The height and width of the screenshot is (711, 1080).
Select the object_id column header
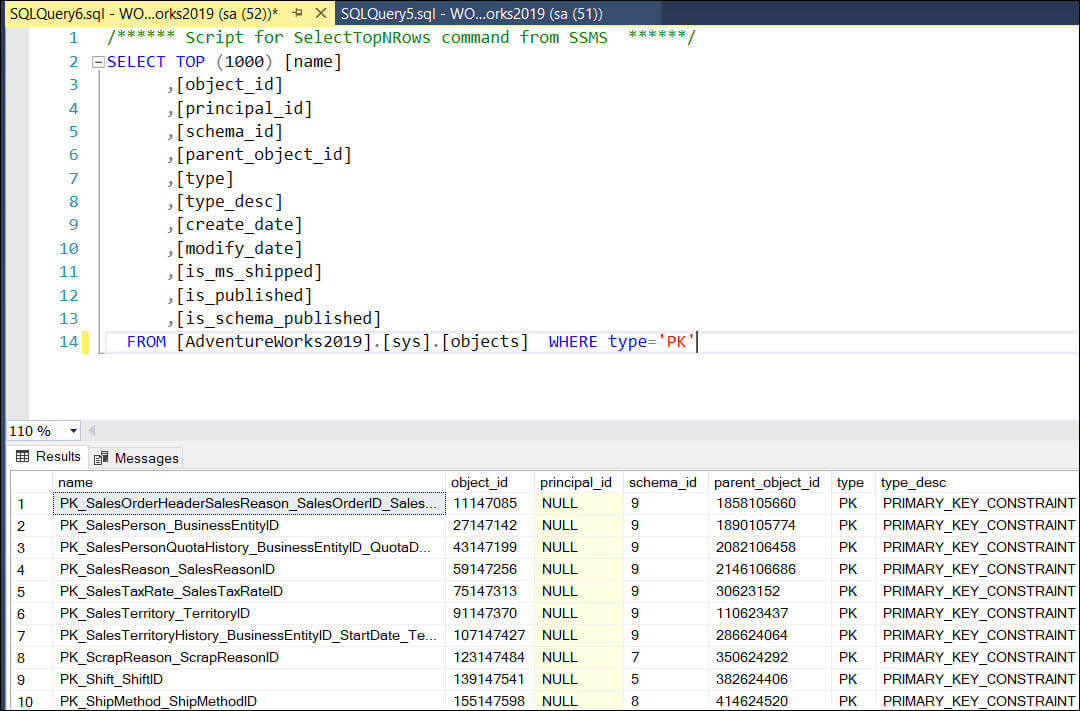[x=490, y=482]
